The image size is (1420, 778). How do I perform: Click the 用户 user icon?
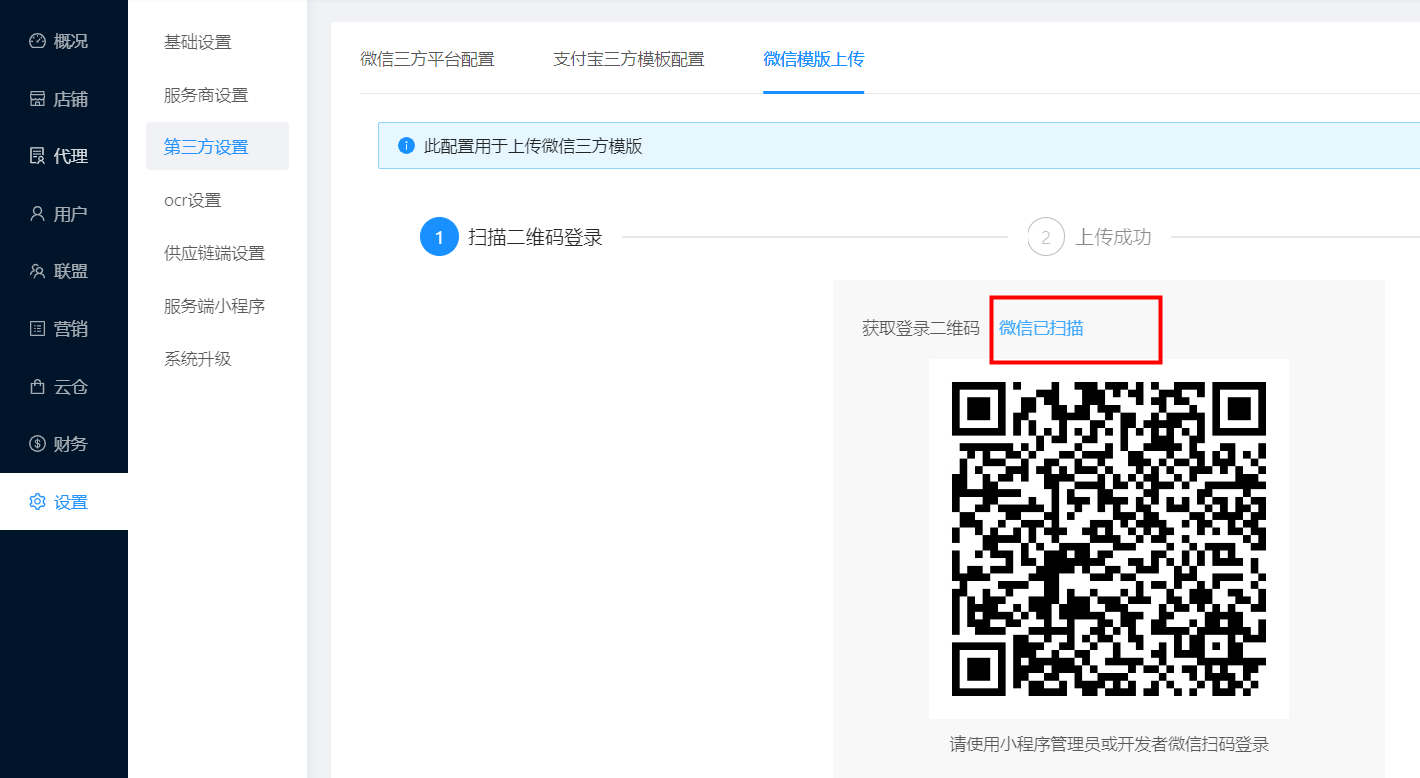[38, 214]
